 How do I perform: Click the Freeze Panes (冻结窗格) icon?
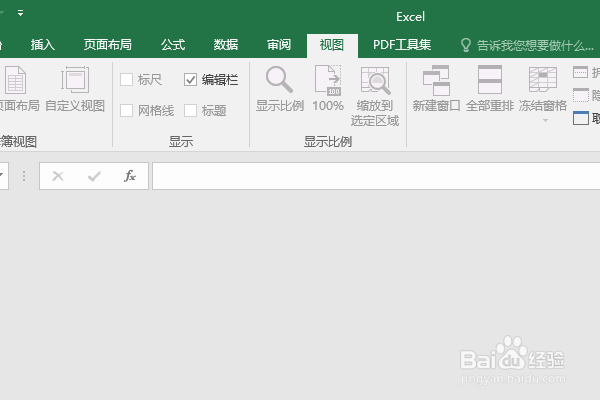click(543, 80)
